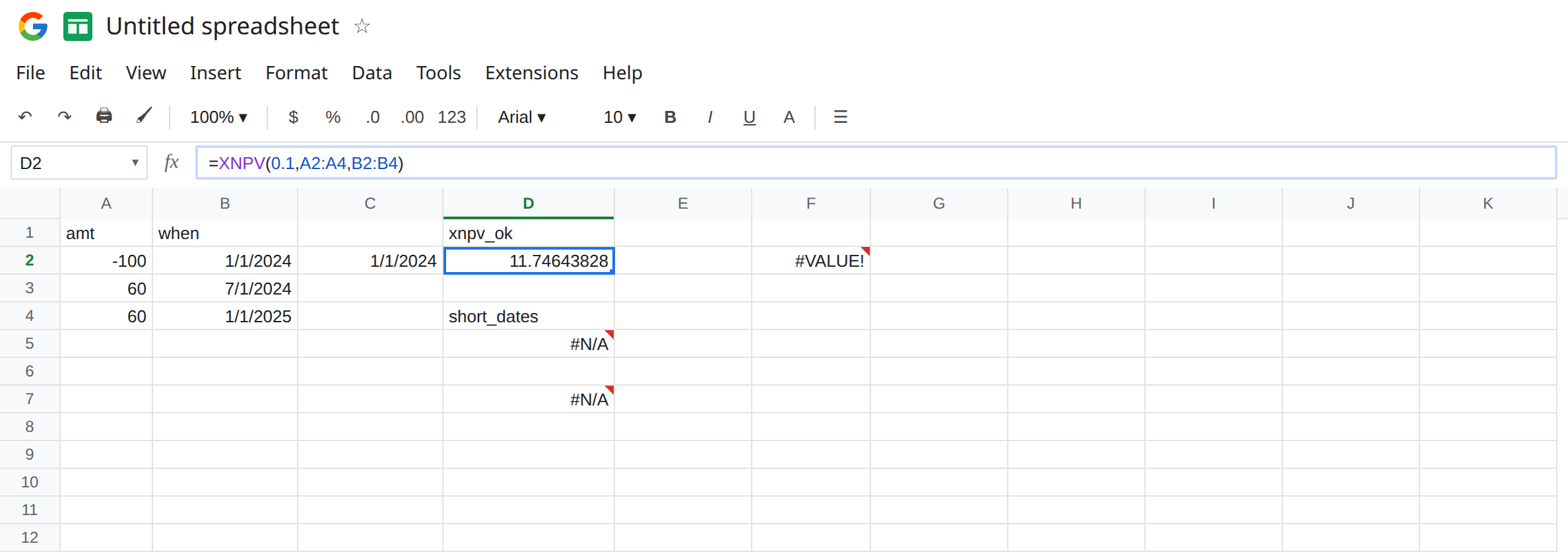Rename the Untitled spreadsheet title
This screenshot has width=1568, height=560.
[222, 26]
